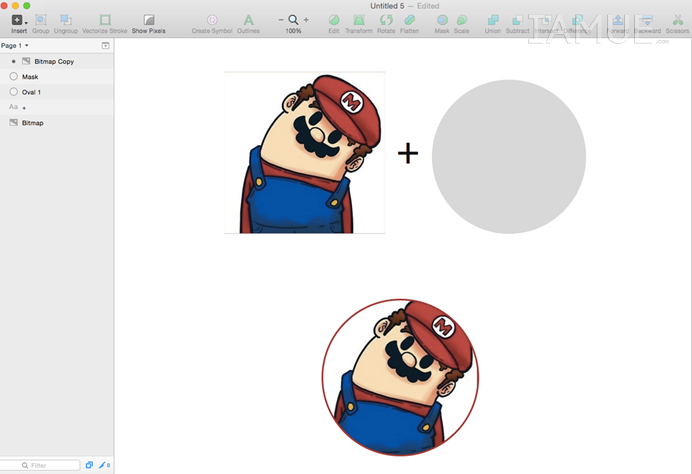Collapse pages list panel button
Screen dimensions: 692x474
click(x=105, y=45)
